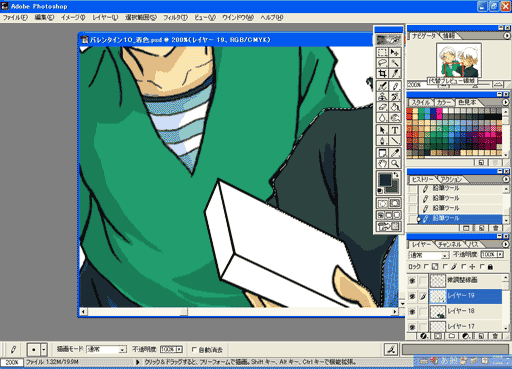
Task: Select the Line tool
Action: coord(395,140)
